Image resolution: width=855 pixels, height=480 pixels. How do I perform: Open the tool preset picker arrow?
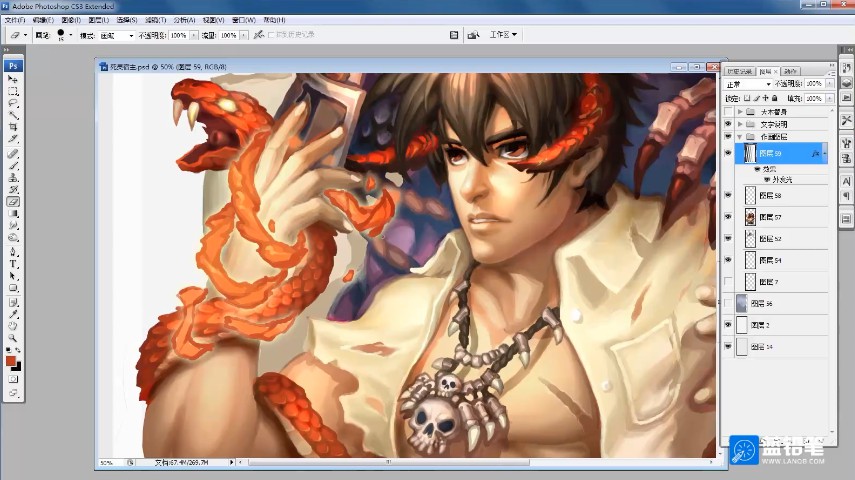tap(25, 35)
